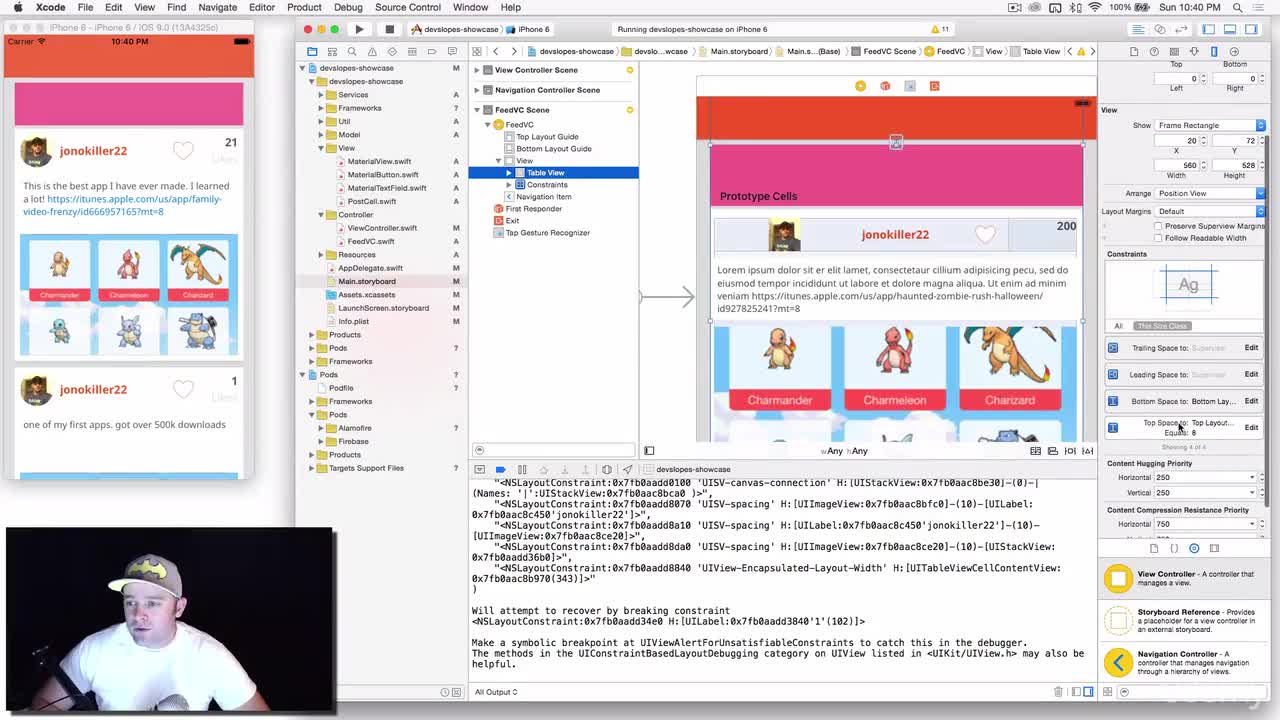Show the Project navigator folder icon
This screenshot has height=720, width=1280.
point(312,51)
